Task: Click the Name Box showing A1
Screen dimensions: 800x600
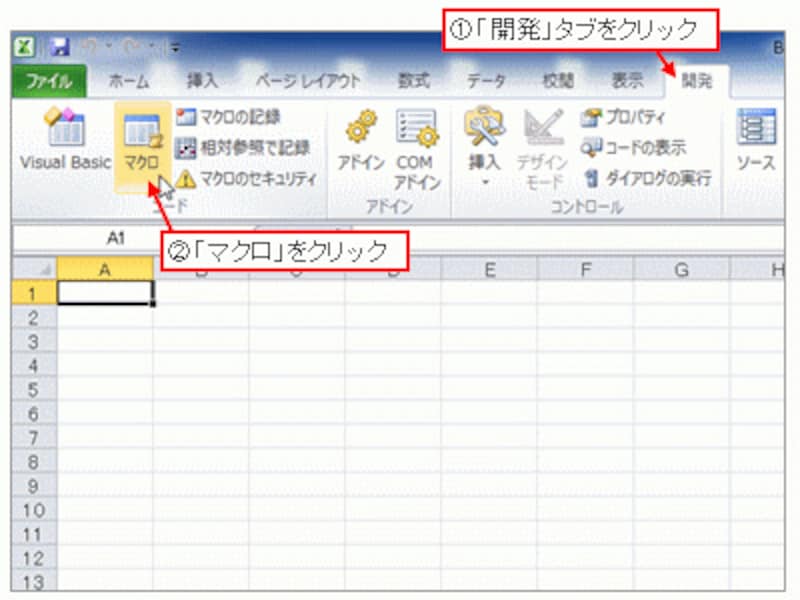Action: click(x=116, y=238)
